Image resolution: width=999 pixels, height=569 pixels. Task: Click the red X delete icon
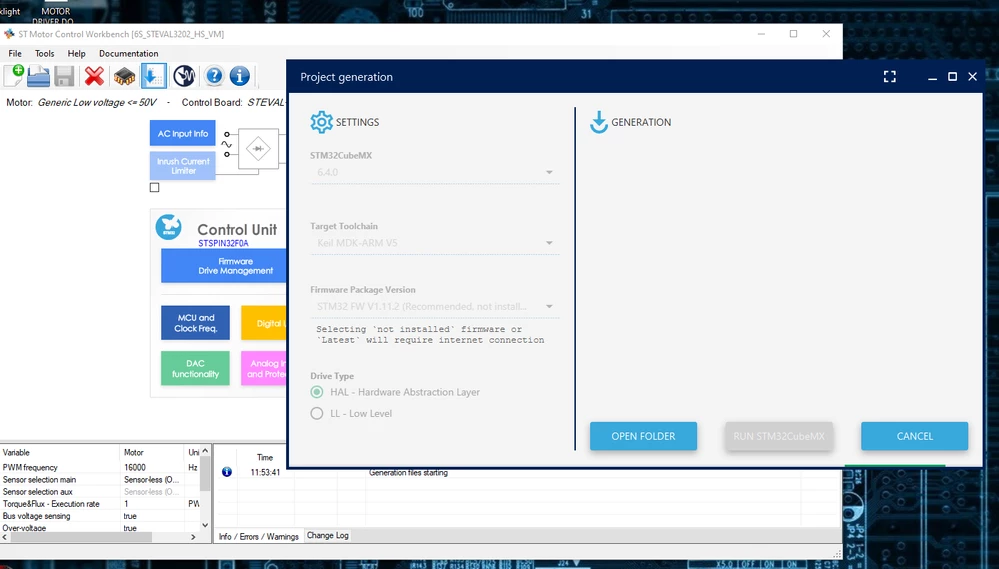coord(94,76)
